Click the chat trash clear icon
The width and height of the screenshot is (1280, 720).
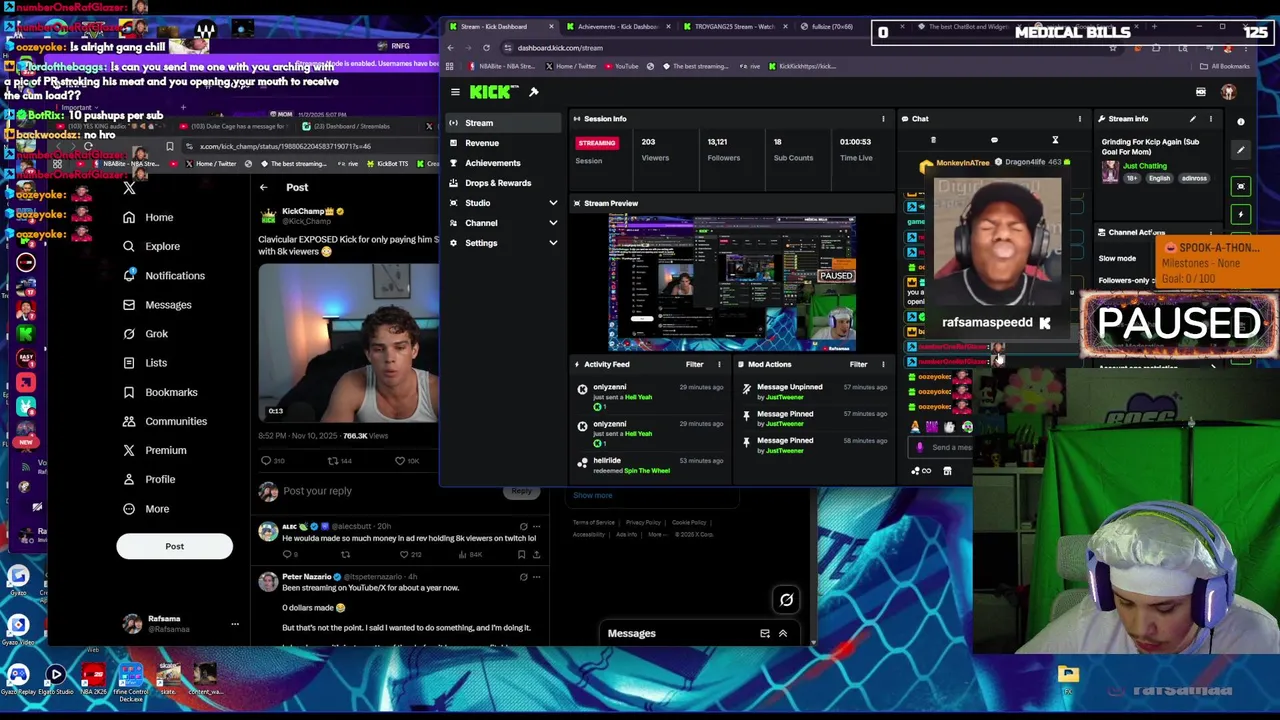(x=933, y=141)
